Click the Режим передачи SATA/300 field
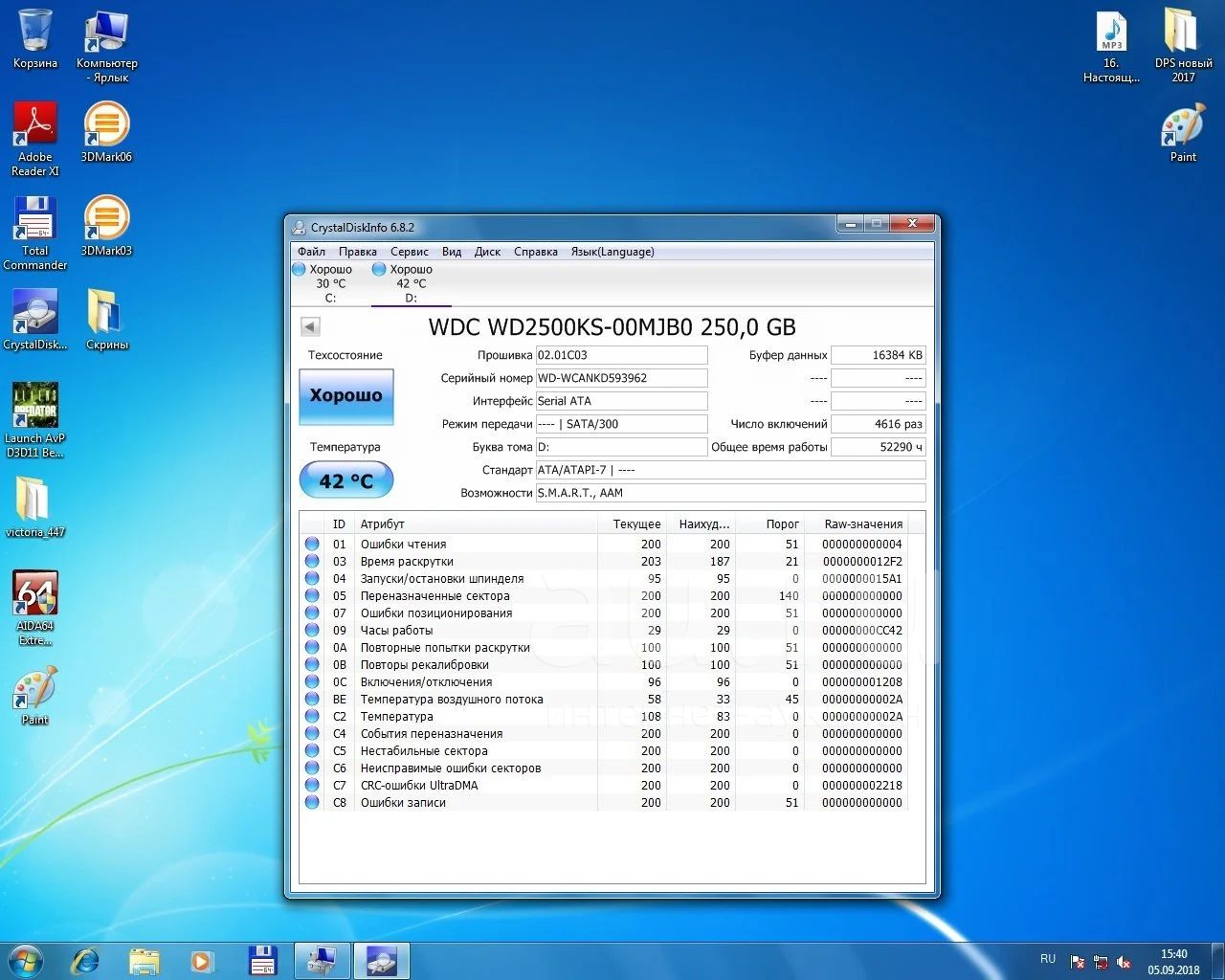Image resolution: width=1225 pixels, height=980 pixels. click(x=621, y=424)
